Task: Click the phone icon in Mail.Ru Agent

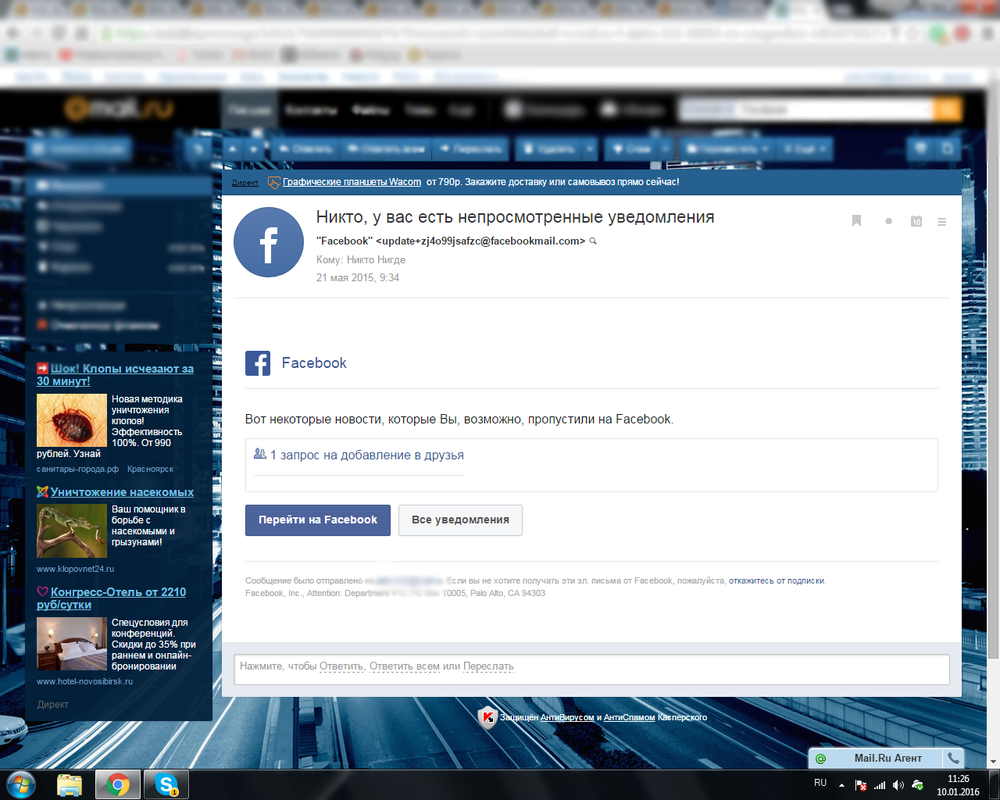Action: tap(953, 759)
